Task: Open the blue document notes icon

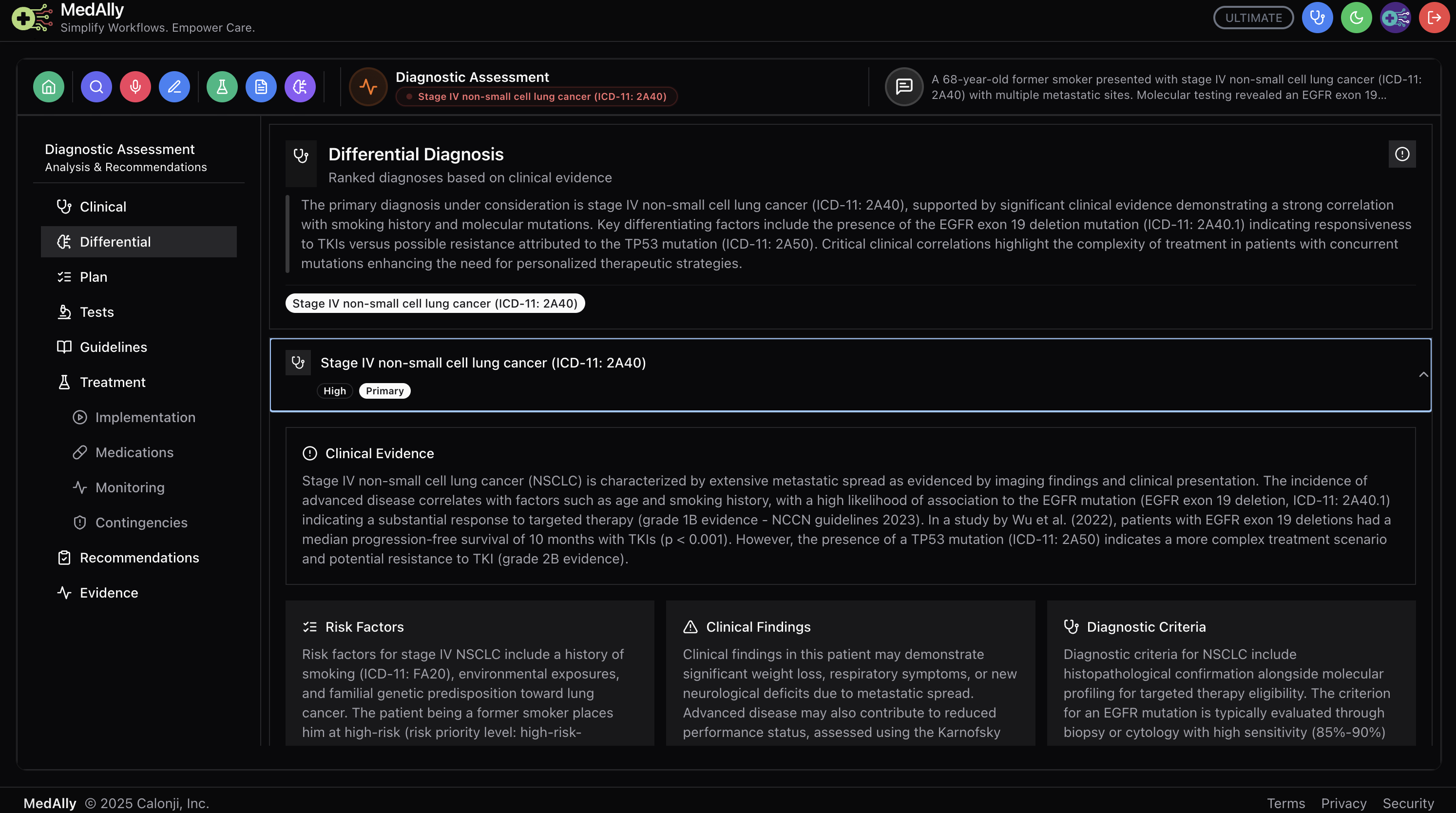Action: click(261, 86)
